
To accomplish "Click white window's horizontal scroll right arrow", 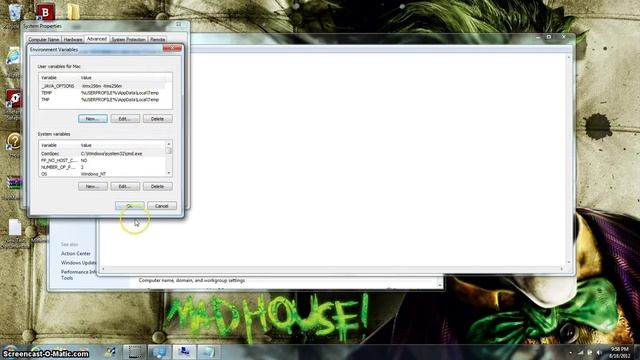I will tap(562, 269).
